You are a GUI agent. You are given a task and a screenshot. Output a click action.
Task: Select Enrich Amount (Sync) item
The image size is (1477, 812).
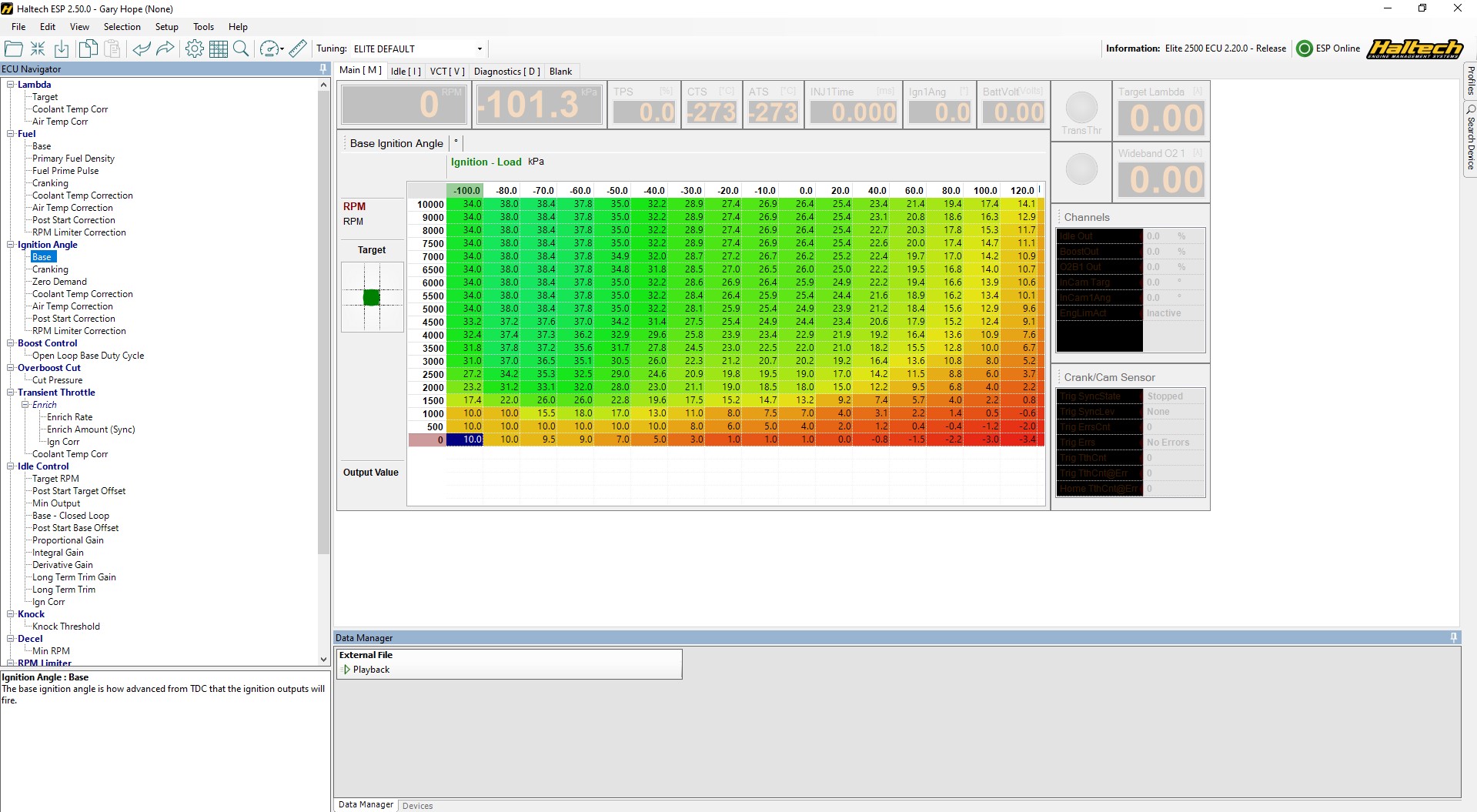click(91, 429)
